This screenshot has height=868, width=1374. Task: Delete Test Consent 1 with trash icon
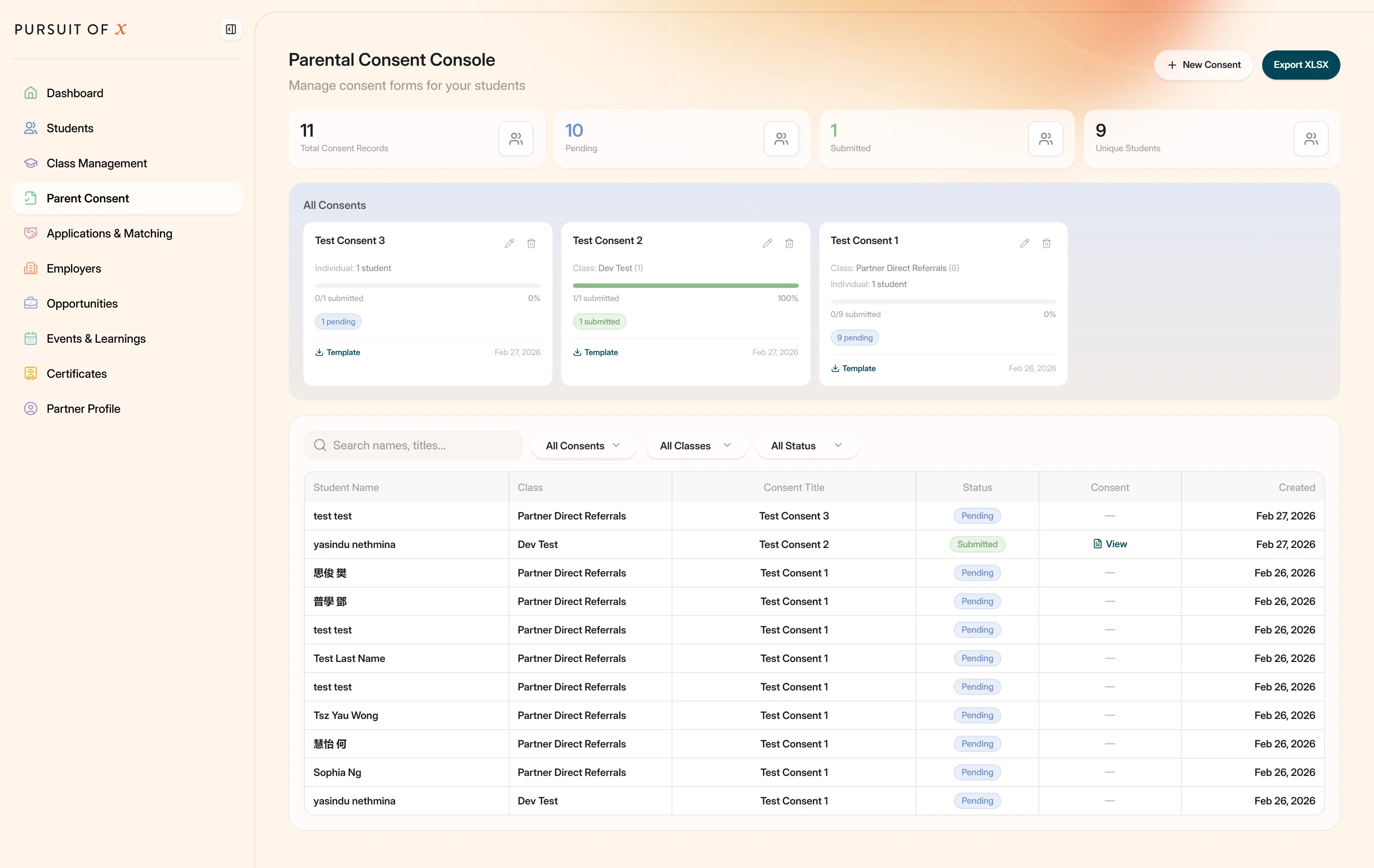1047,244
